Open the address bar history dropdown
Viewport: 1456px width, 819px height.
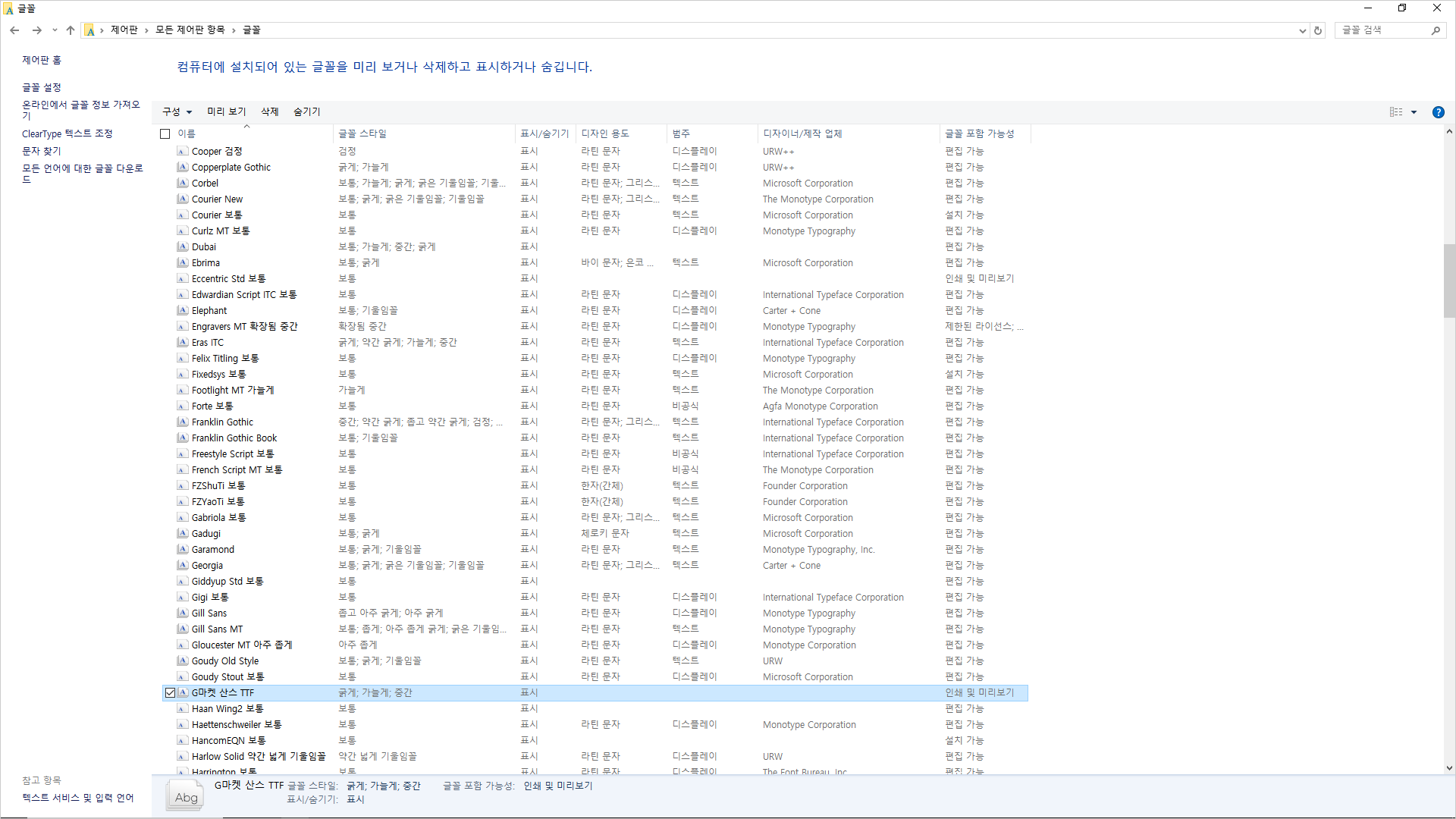(x=1302, y=30)
